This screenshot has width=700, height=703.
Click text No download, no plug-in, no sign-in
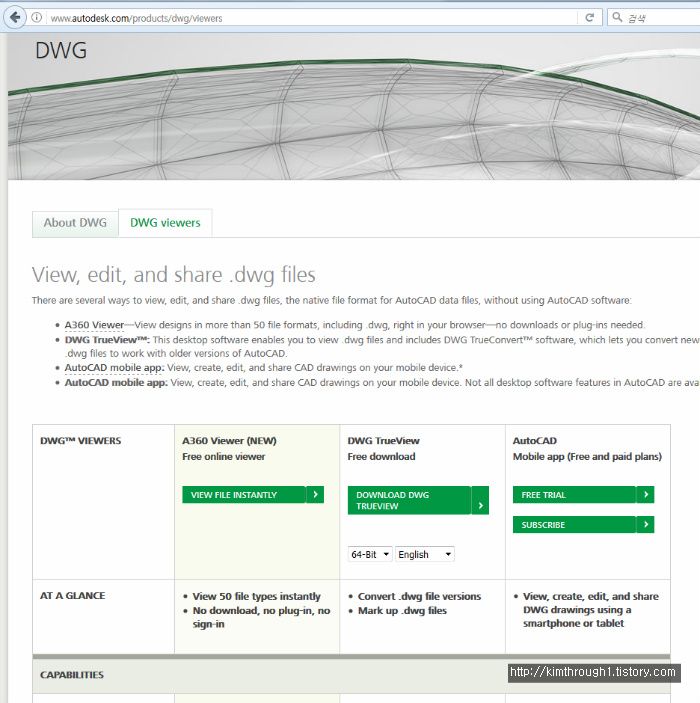point(261,617)
